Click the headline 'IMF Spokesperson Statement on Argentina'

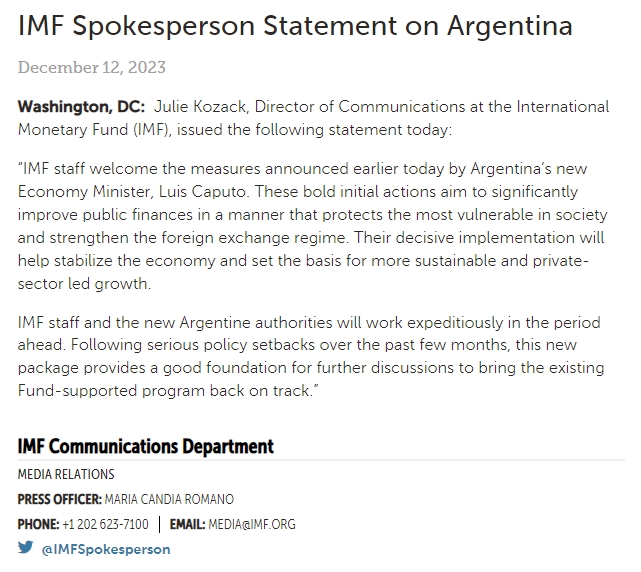tap(295, 26)
